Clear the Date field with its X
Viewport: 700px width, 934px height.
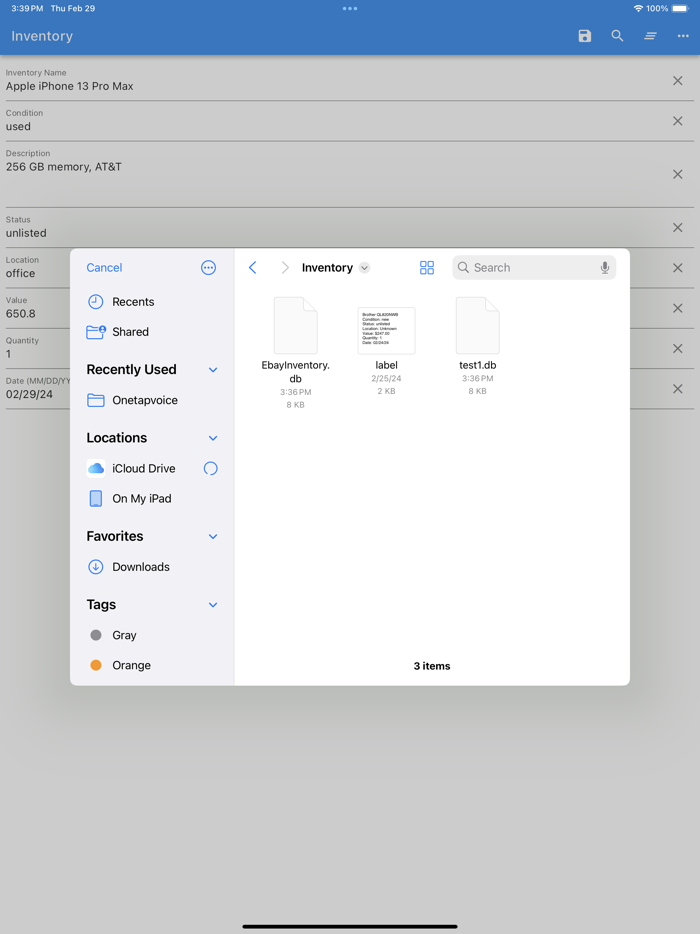pyautogui.click(x=677, y=389)
